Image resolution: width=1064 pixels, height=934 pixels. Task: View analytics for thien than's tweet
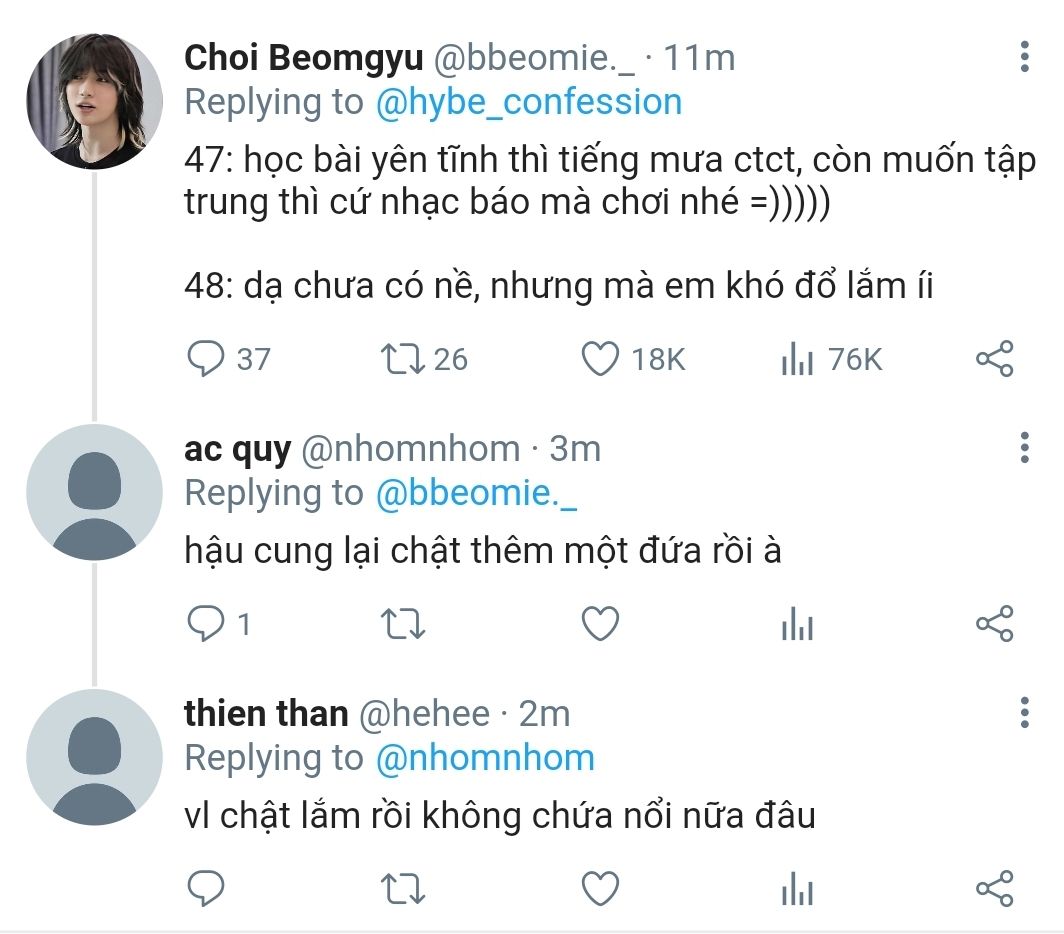click(x=797, y=887)
